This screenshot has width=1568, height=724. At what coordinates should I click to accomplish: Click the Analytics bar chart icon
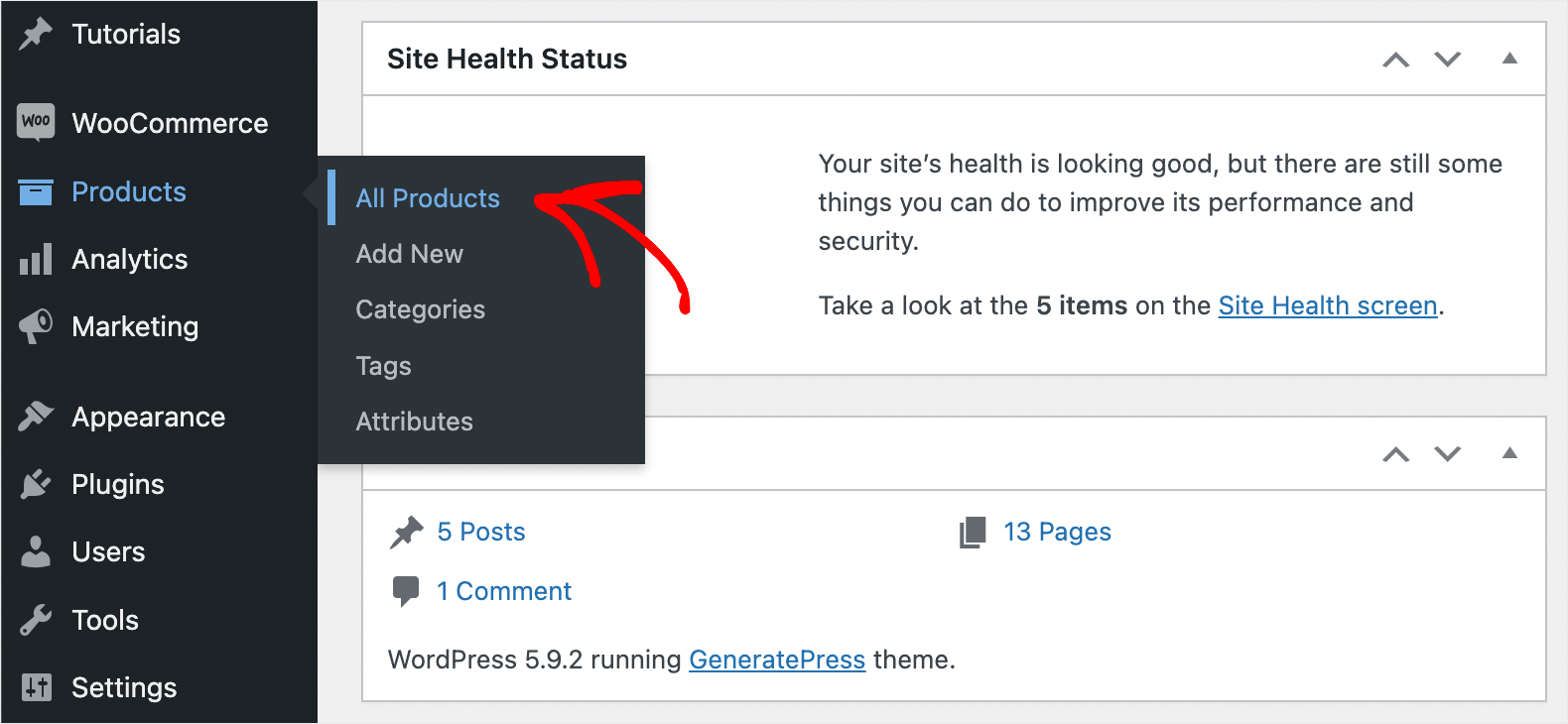coord(36,259)
